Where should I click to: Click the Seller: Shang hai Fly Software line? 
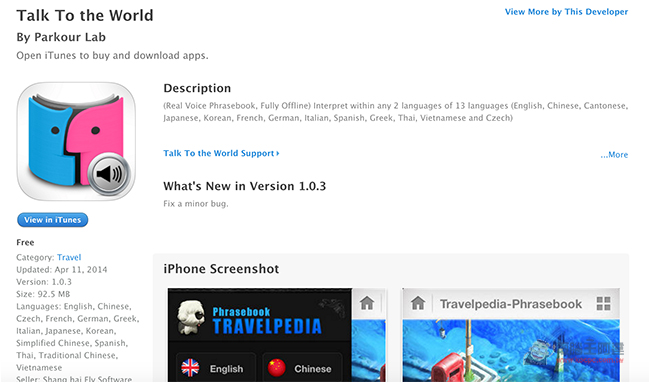[74, 379]
